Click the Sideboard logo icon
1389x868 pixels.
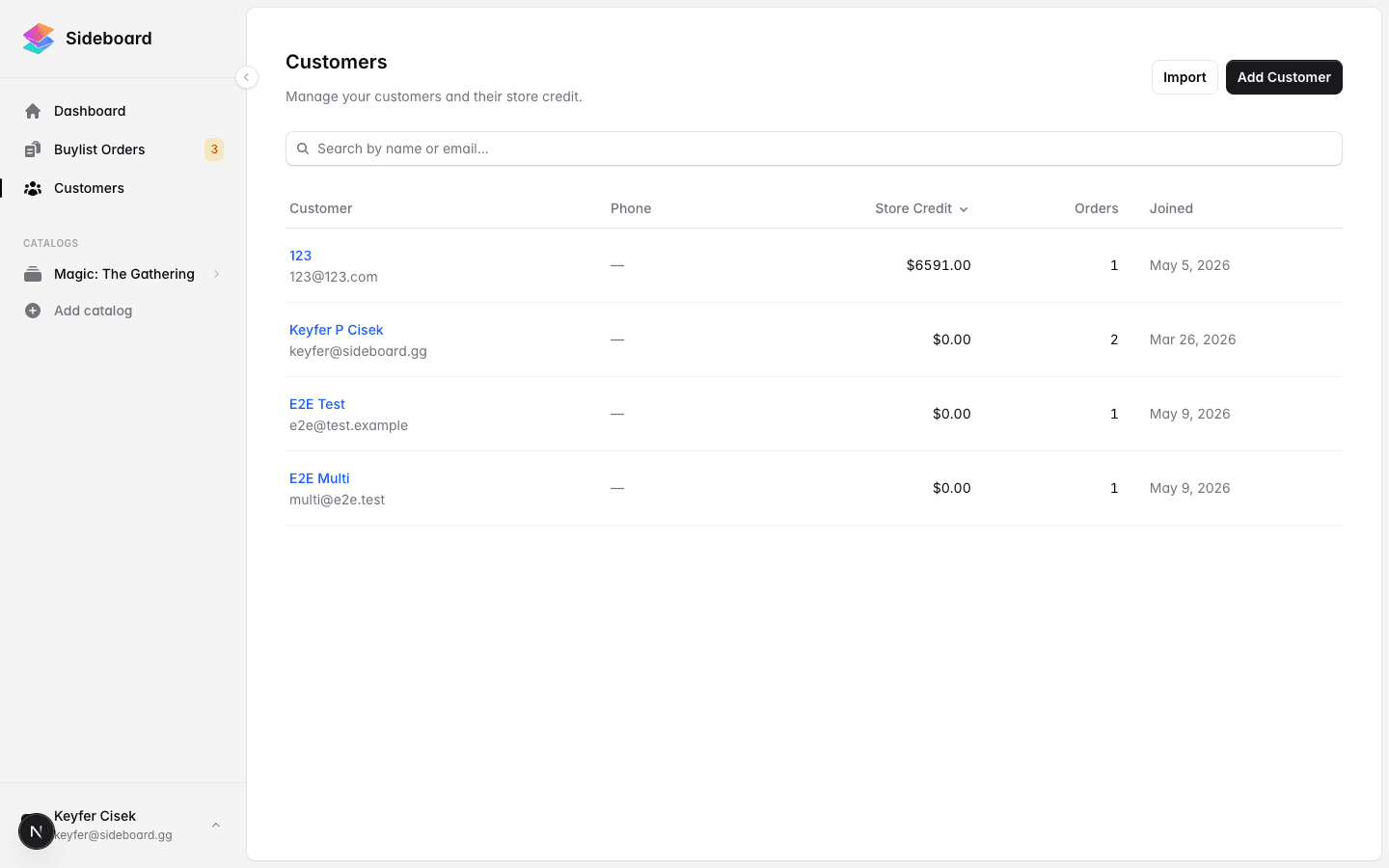tap(39, 39)
